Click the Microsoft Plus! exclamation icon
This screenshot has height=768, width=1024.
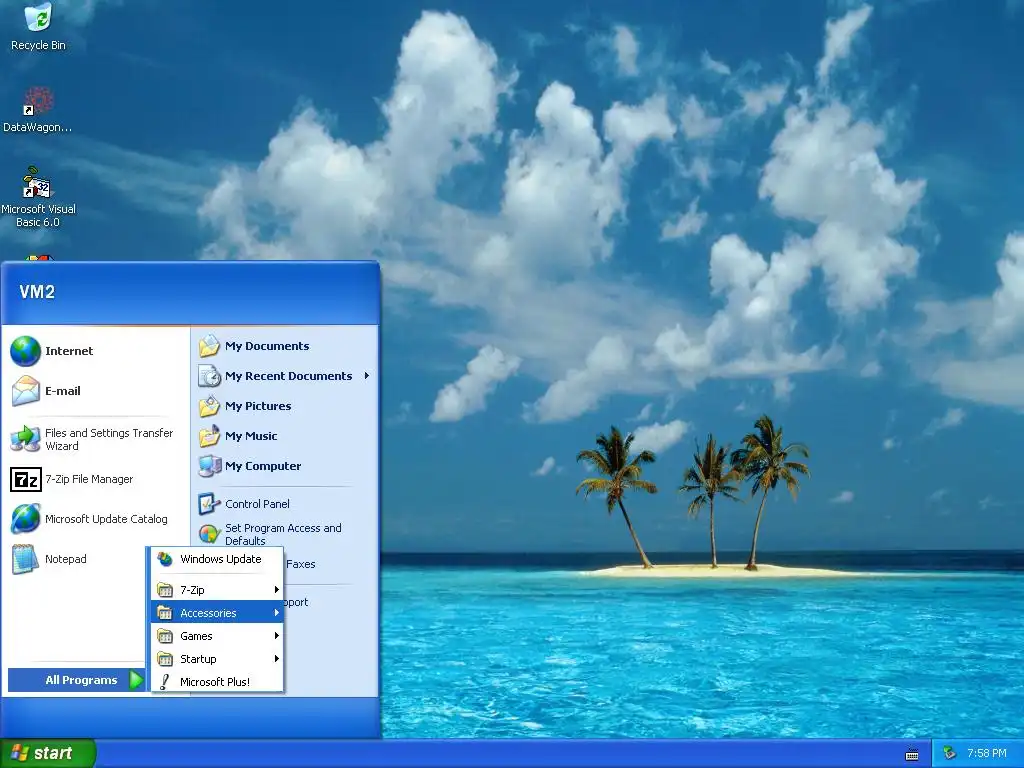165,682
